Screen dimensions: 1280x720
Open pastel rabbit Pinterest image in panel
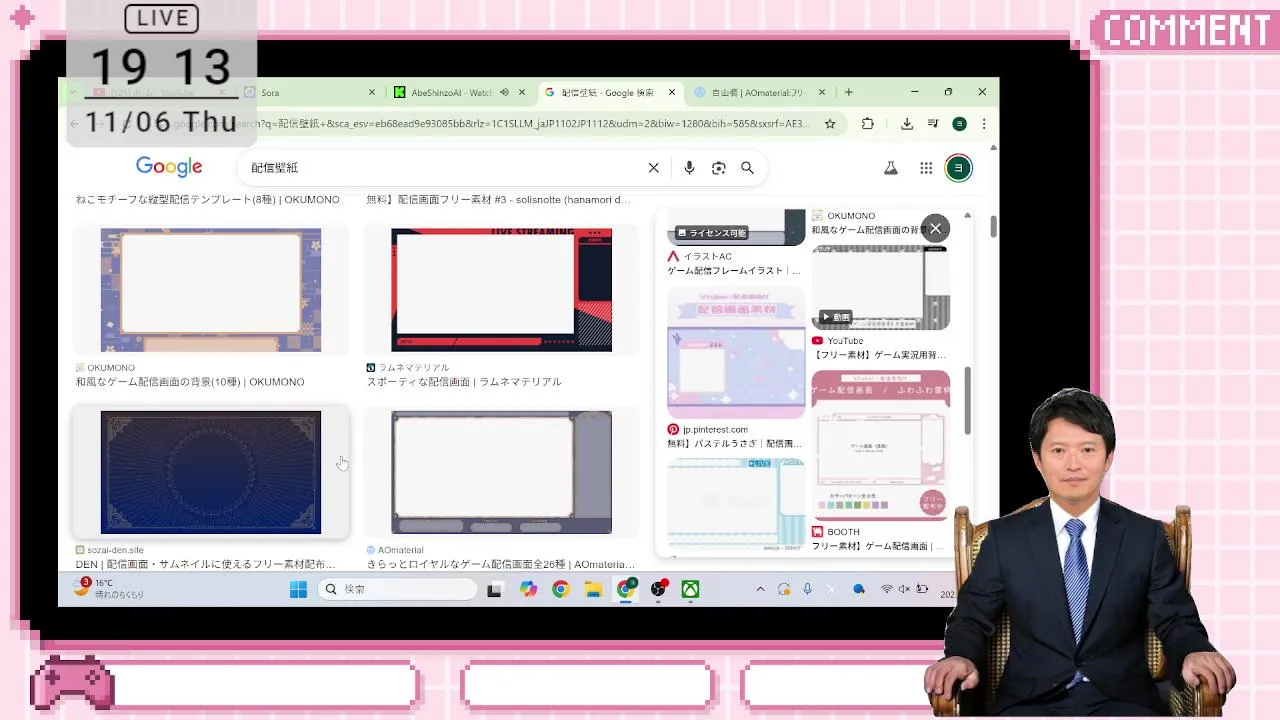(x=736, y=354)
